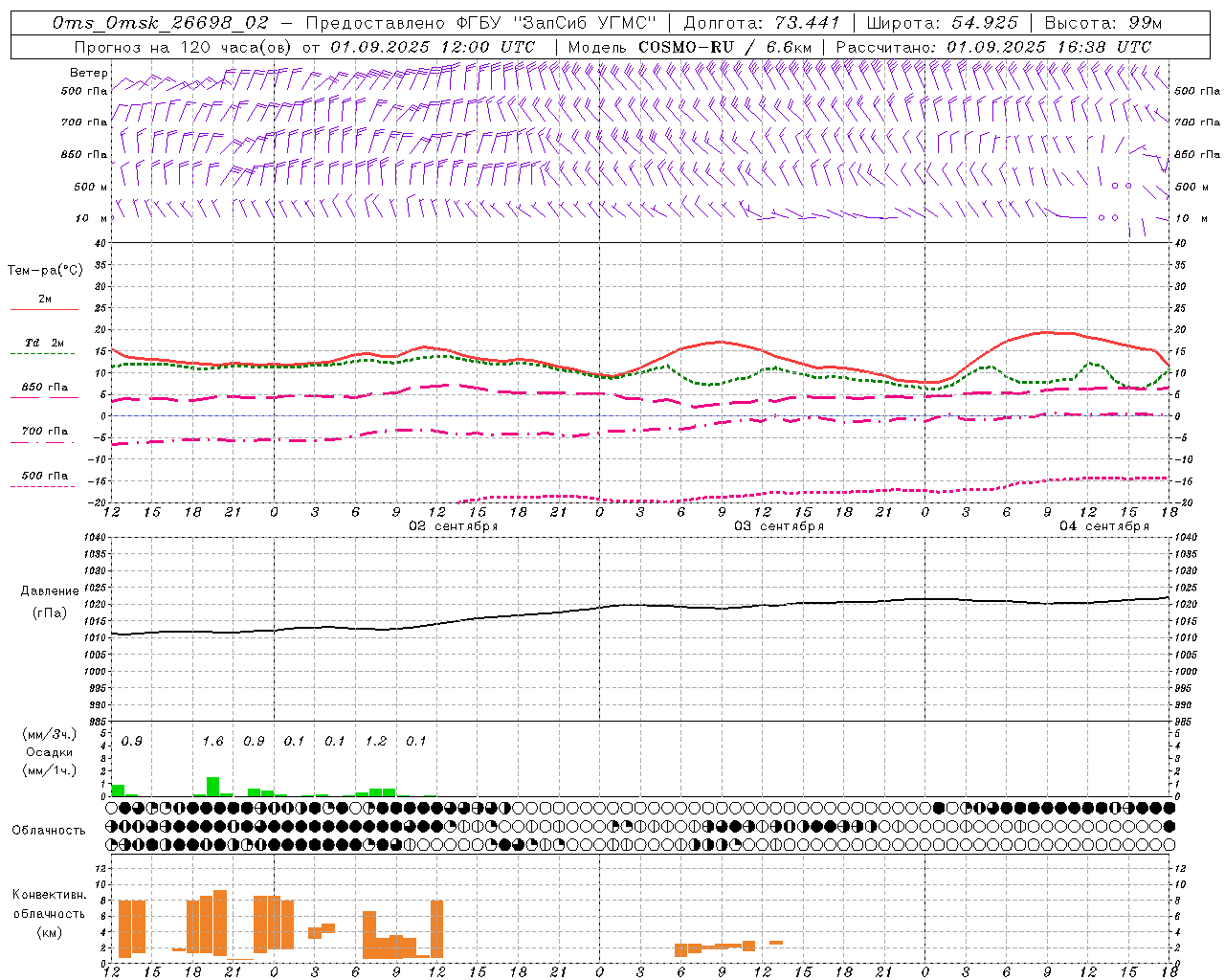Viewport: 1225px width, 980px height.
Task: Click the "Облачность" cloud cover label
Action: 49,831
